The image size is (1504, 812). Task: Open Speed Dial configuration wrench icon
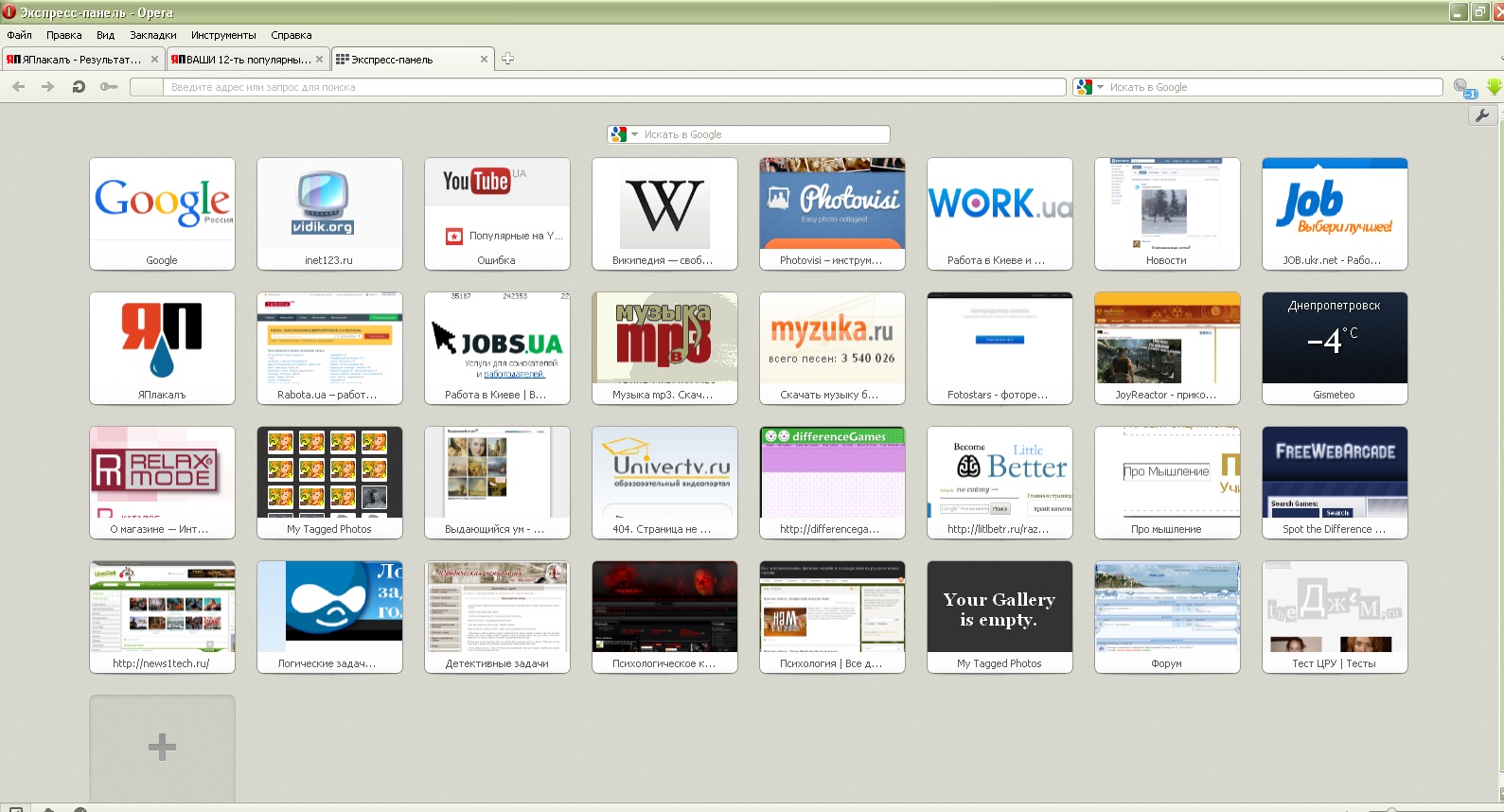1482,115
